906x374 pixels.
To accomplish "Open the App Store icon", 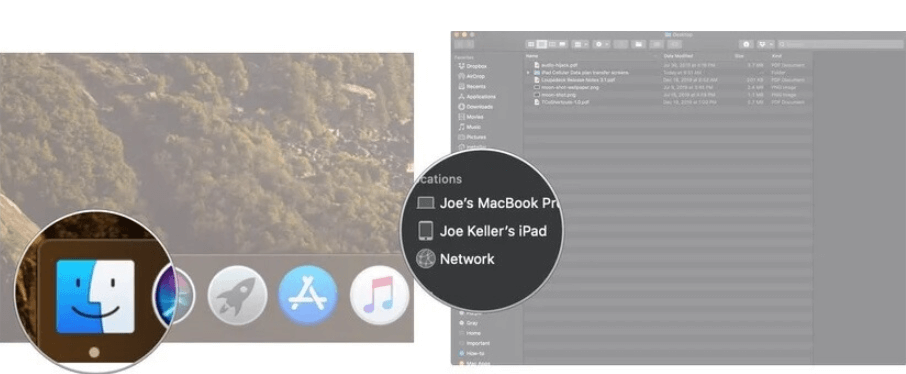I will pyautogui.click(x=308, y=296).
